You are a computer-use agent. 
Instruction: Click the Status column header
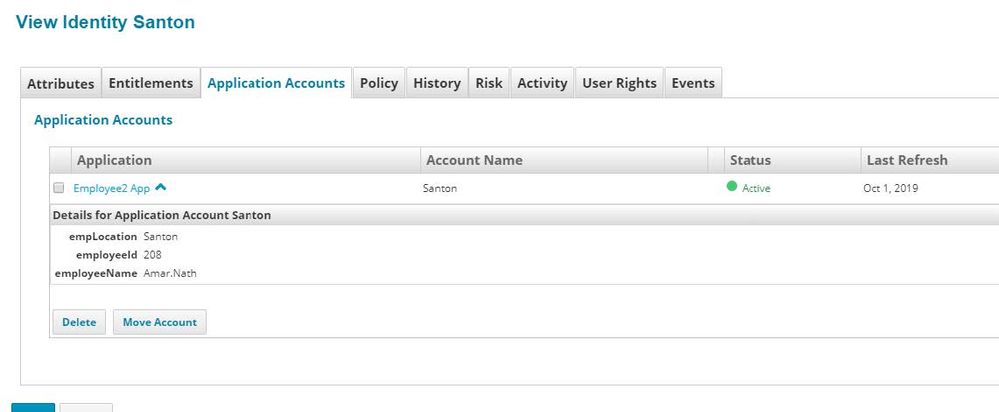click(750, 160)
